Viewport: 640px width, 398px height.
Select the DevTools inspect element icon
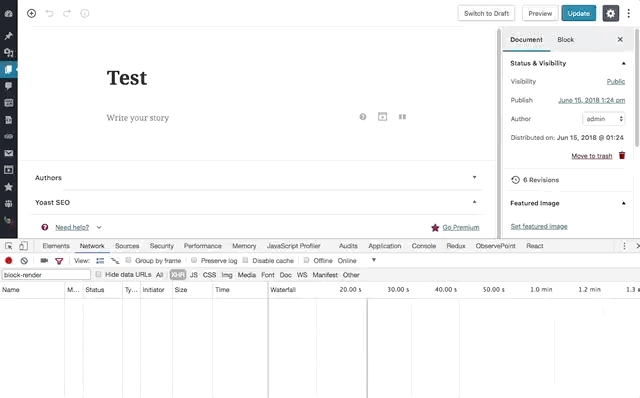click(9, 246)
